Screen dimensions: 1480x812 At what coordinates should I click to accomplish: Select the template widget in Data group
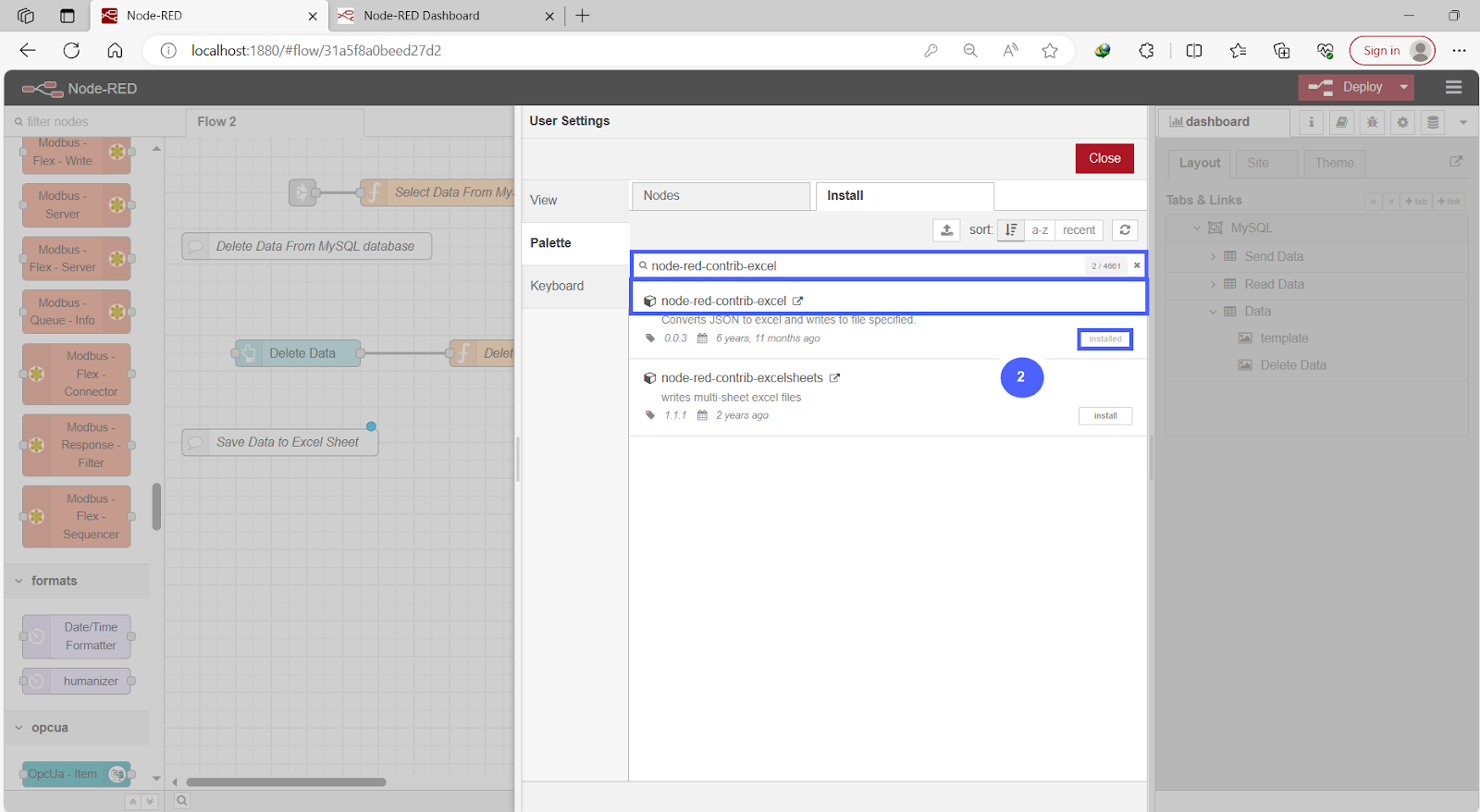(x=1284, y=338)
